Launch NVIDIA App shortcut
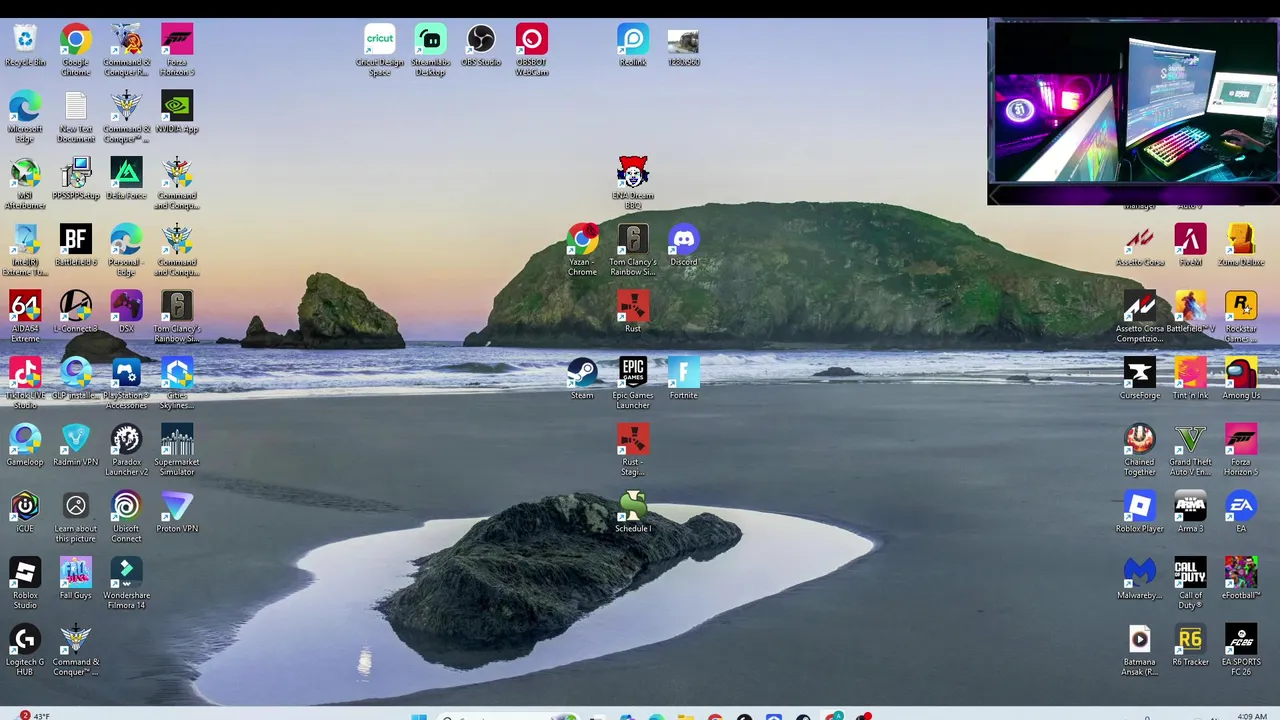 coord(177,112)
